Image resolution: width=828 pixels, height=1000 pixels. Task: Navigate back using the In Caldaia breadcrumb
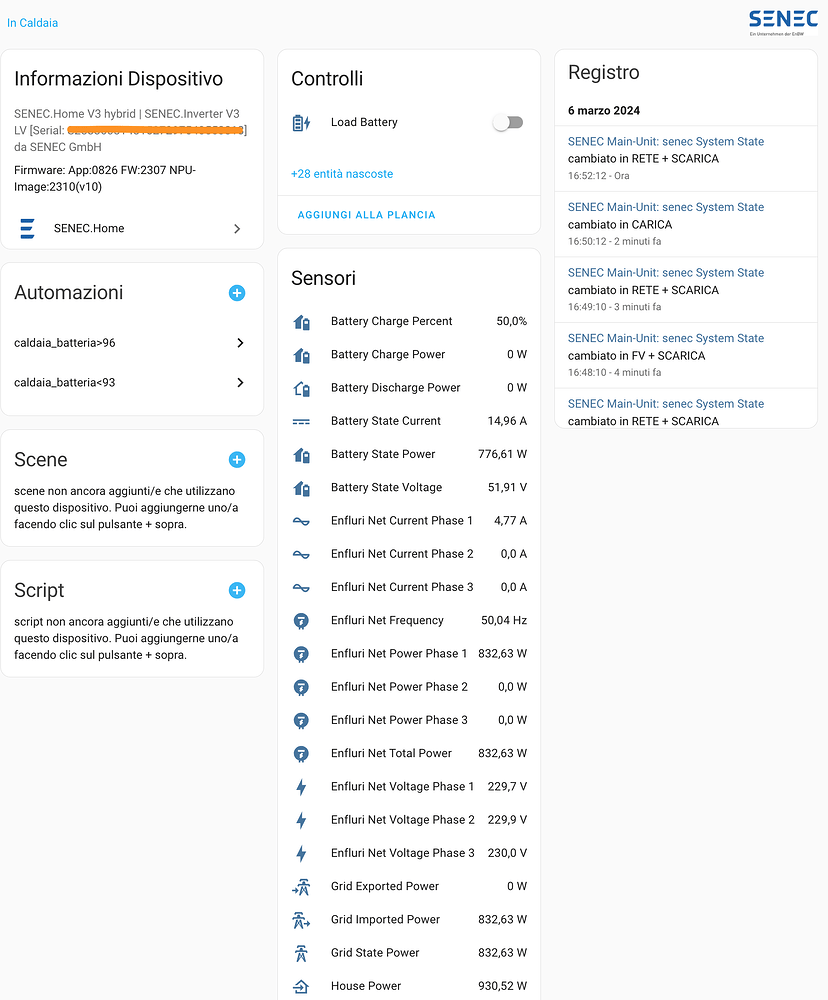tap(33, 22)
